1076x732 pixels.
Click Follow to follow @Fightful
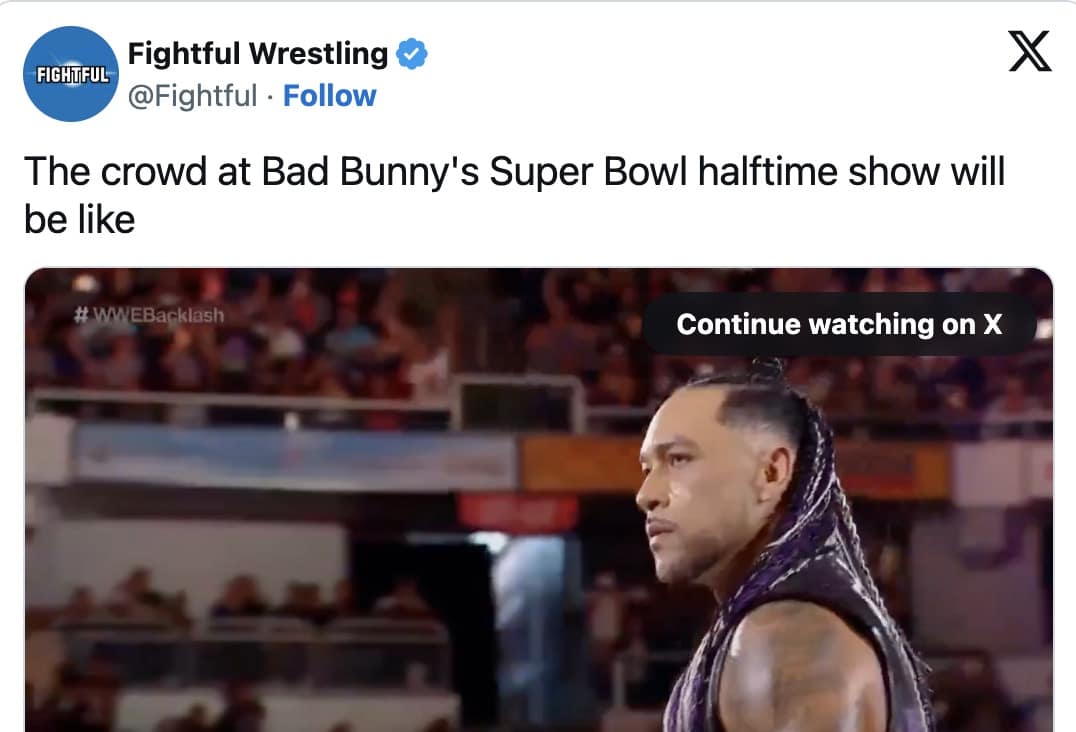[x=330, y=96]
